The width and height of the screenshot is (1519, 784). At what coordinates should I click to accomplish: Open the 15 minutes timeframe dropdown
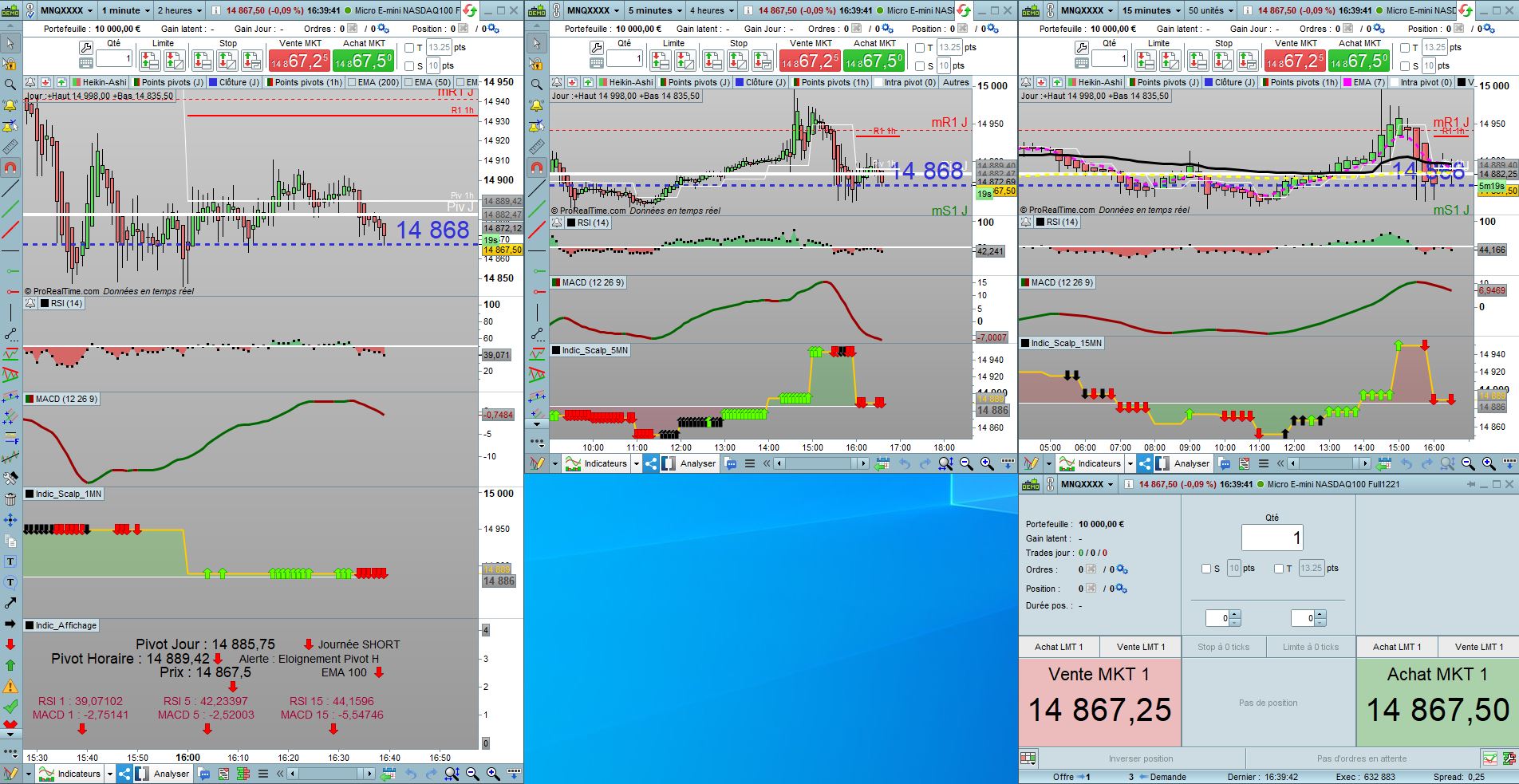[1150, 10]
